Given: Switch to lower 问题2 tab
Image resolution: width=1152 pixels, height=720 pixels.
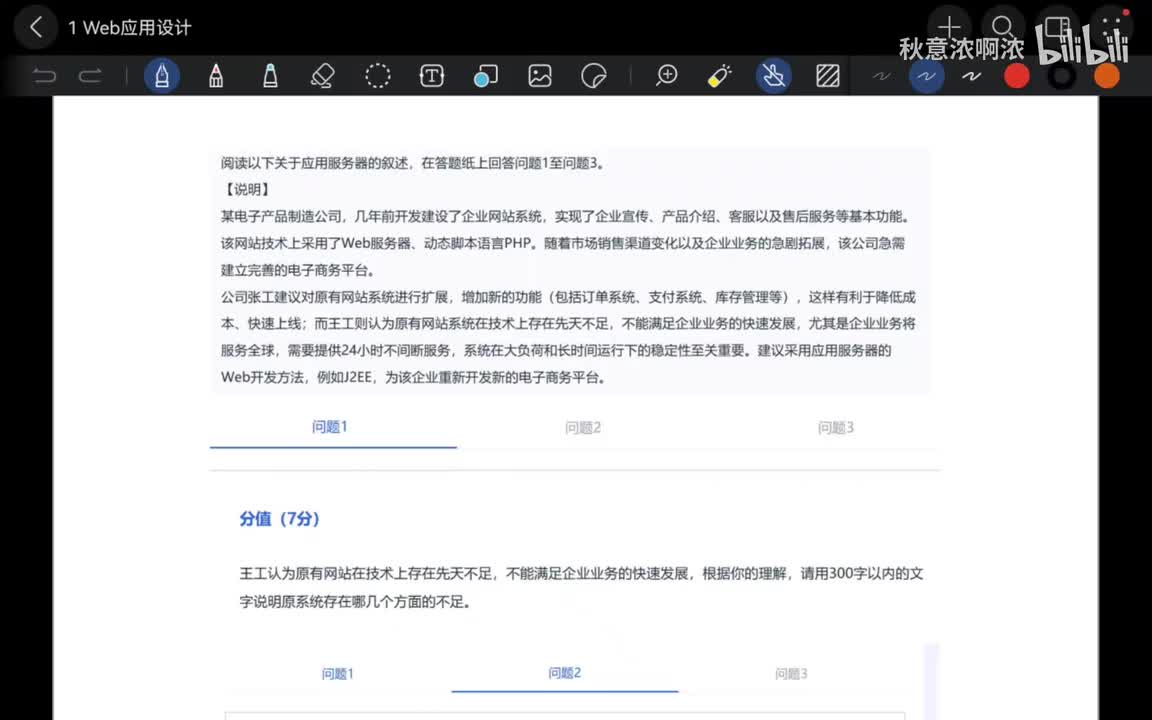Looking at the screenshot, I should click(564, 673).
